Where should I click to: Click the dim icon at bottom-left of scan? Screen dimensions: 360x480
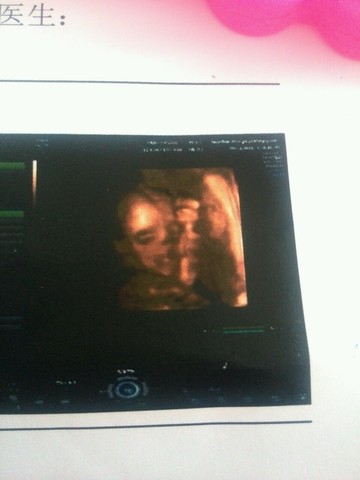[13, 399]
